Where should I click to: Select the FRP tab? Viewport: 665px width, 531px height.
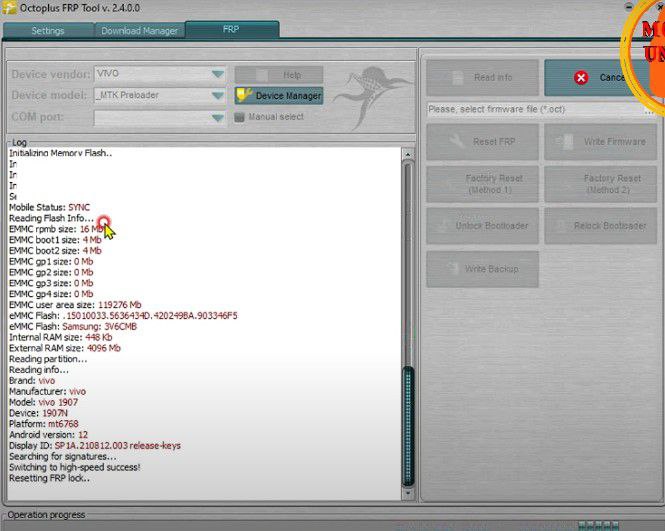pyautogui.click(x=232, y=29)
